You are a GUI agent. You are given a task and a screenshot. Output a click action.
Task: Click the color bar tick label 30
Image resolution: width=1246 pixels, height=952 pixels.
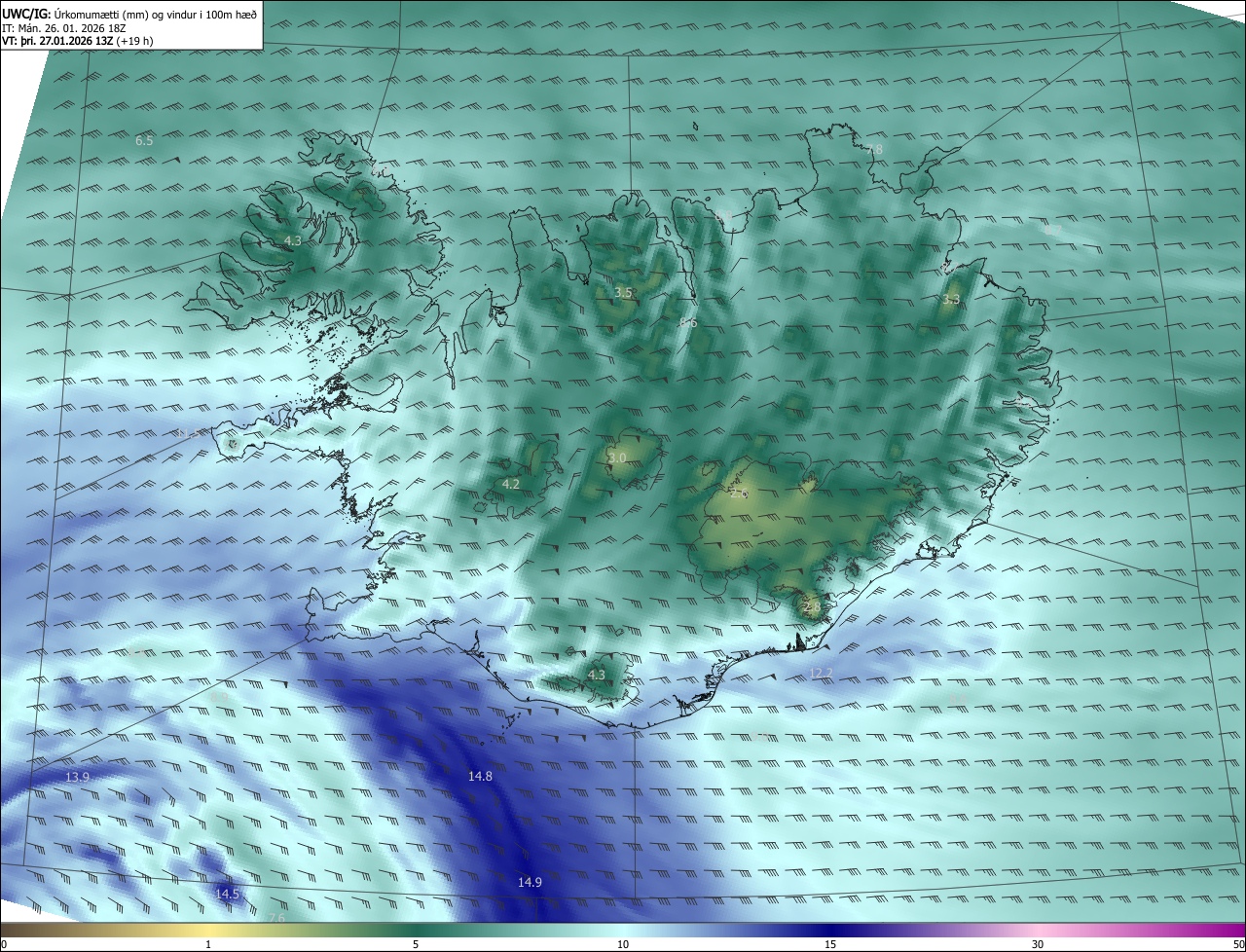pyautogui.click(x=1038, y=944)
